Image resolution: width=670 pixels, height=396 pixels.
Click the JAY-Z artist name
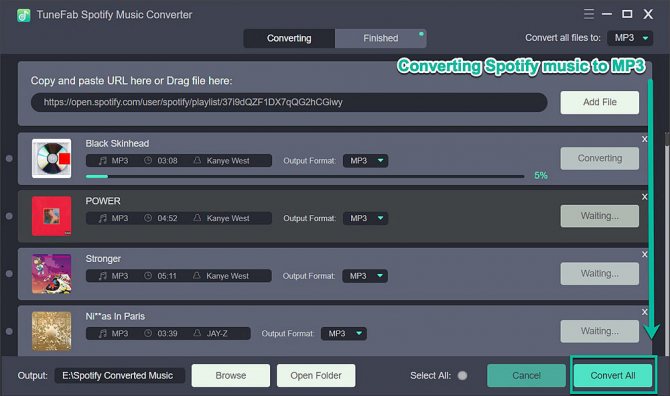tap(217, 334)
